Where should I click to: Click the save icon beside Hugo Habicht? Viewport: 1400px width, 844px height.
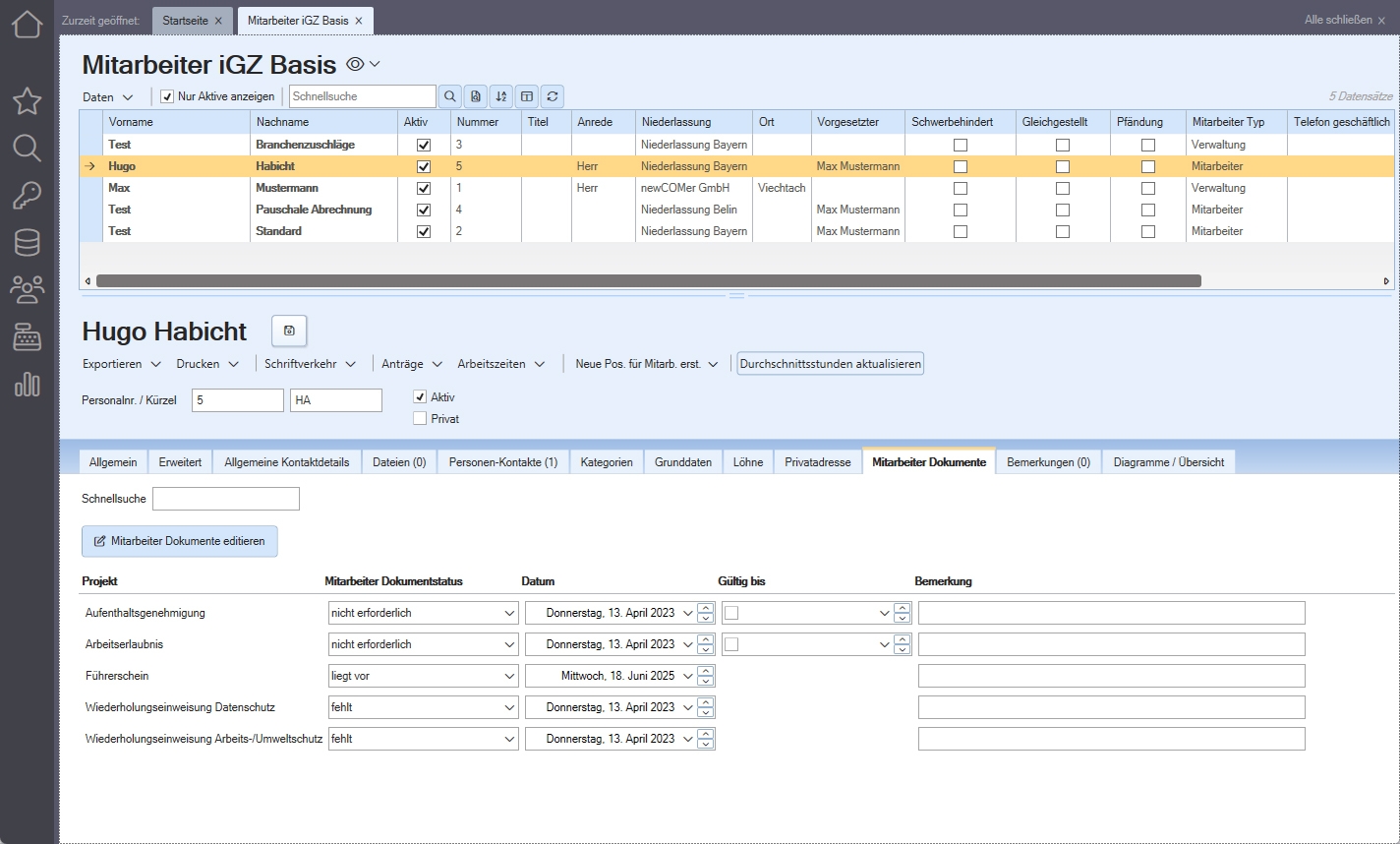click(x=289, y=331)
